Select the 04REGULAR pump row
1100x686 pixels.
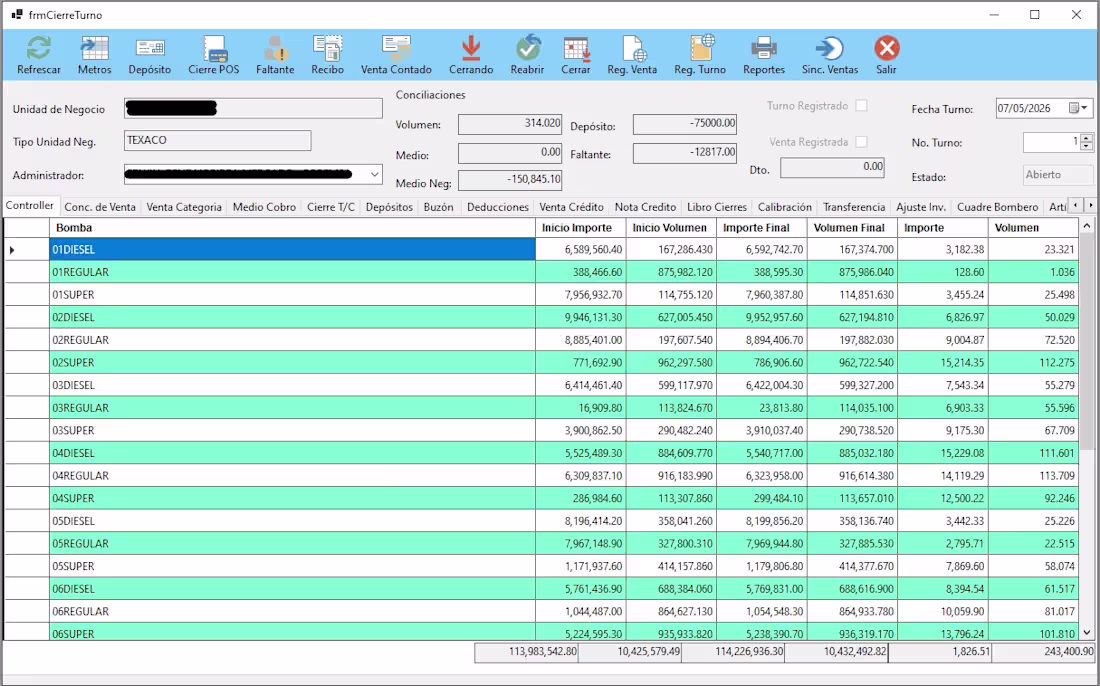pyautogui.click(x=542, y=476)
